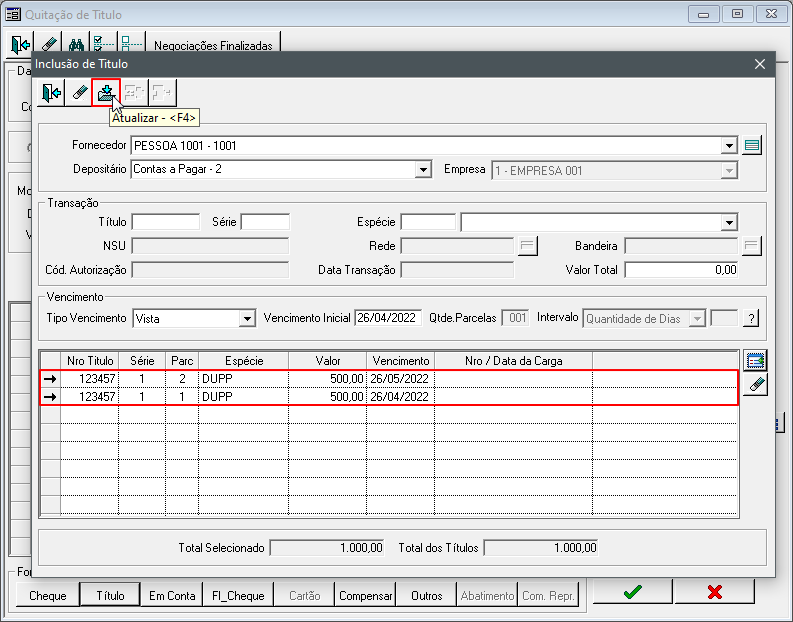793x622 pixels.
Task: Select the row with Parc 2 due 26/05/2022
Action: click(x=389, y=379)
